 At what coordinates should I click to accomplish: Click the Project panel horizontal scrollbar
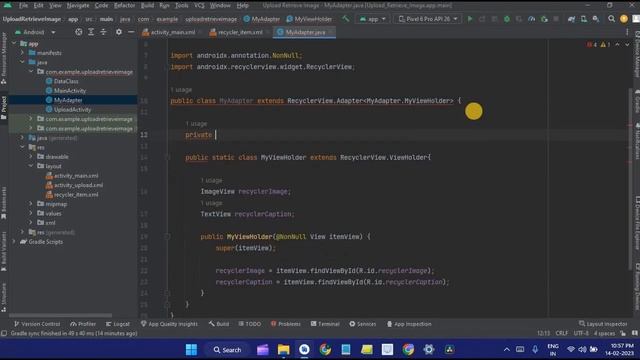click(x=60, y=315)
